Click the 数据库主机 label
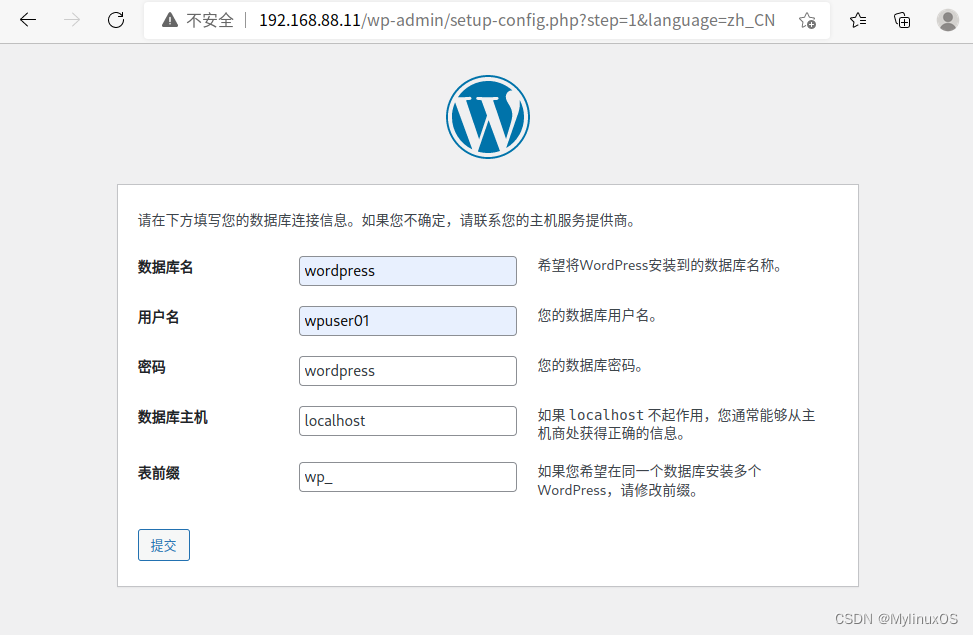The image size is (973, 636). tap(173, 418)
